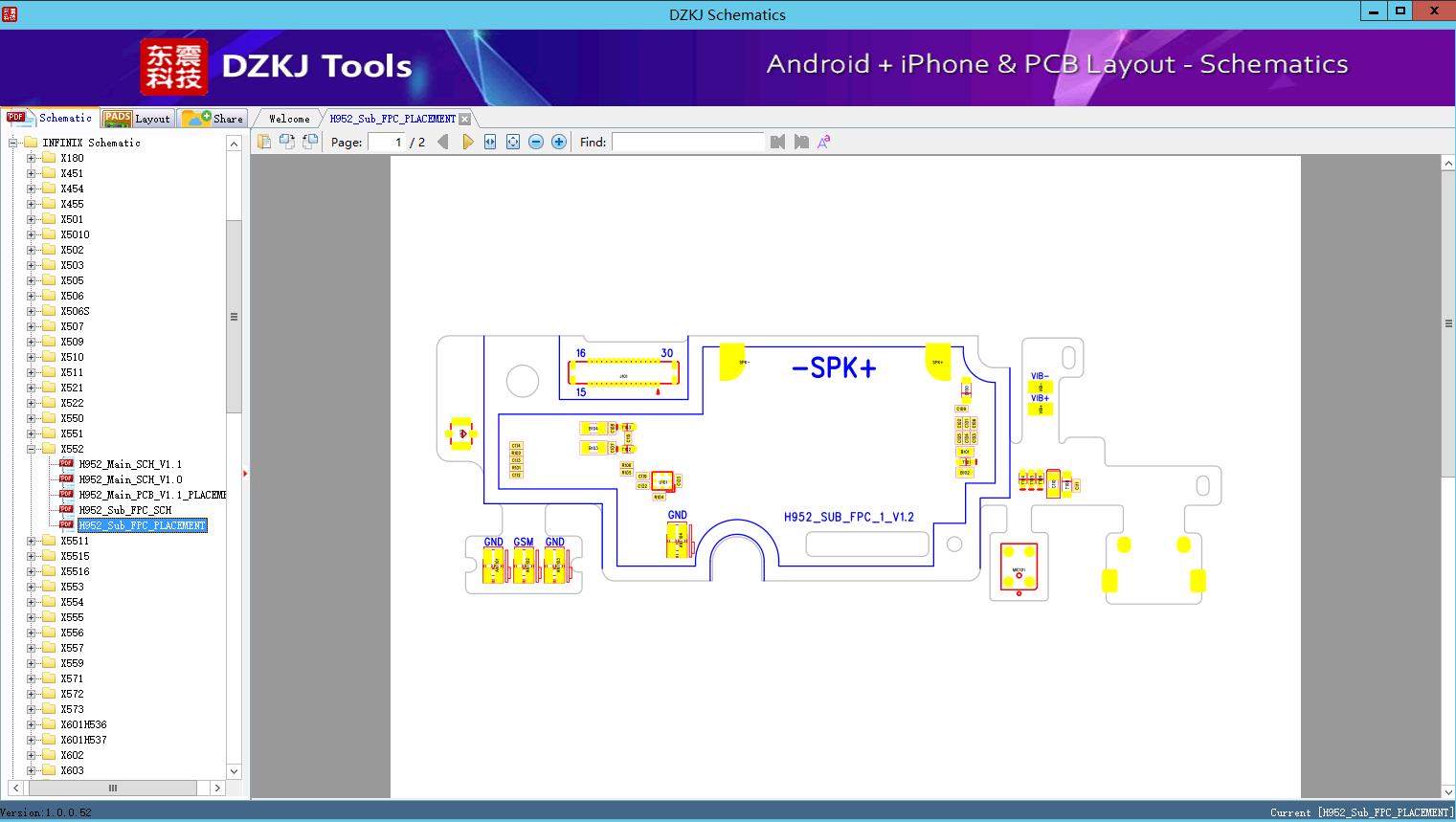Click the copy document icon in toolbar
The width and height of the screenshot is (1456, 822).
coord(263,142)
